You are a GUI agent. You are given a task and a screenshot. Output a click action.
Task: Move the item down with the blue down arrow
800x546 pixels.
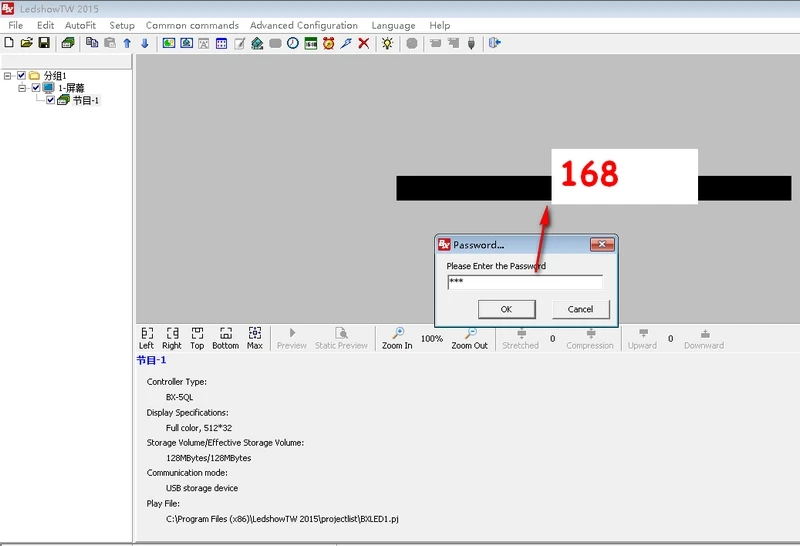145,43
